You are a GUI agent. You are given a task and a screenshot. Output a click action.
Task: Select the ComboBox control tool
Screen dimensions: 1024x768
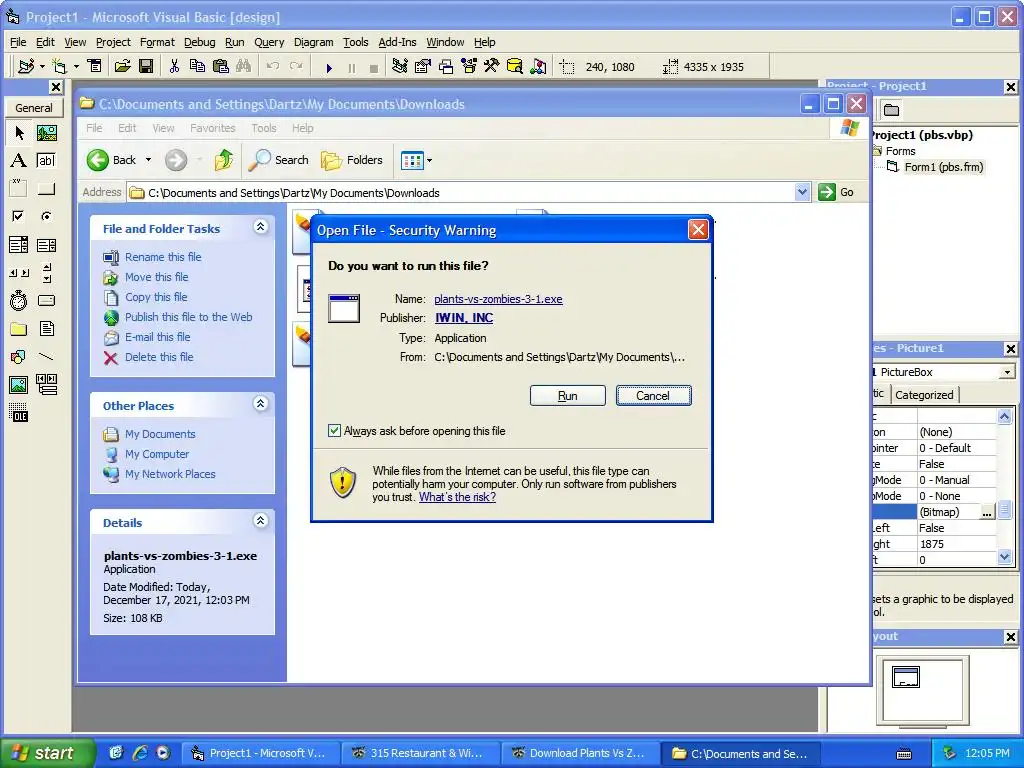19,245
